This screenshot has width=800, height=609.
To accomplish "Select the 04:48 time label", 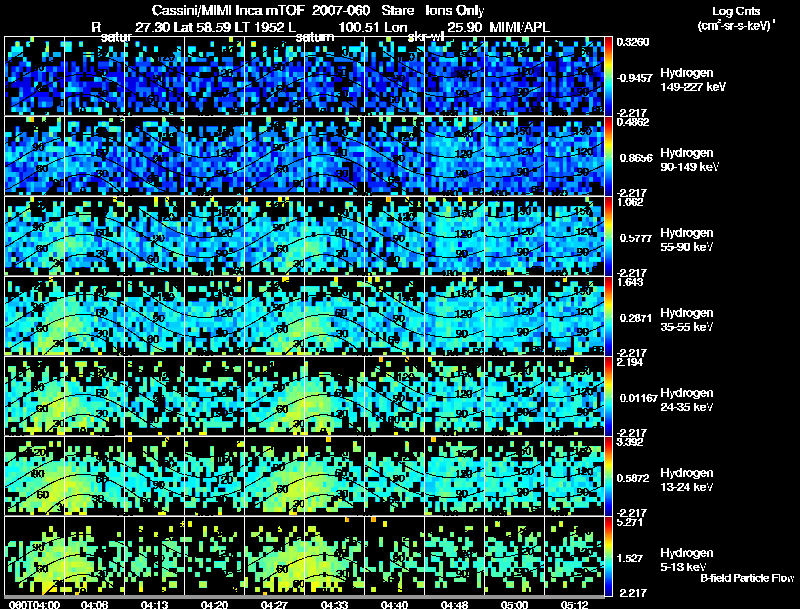I will (x=454, y=605).
